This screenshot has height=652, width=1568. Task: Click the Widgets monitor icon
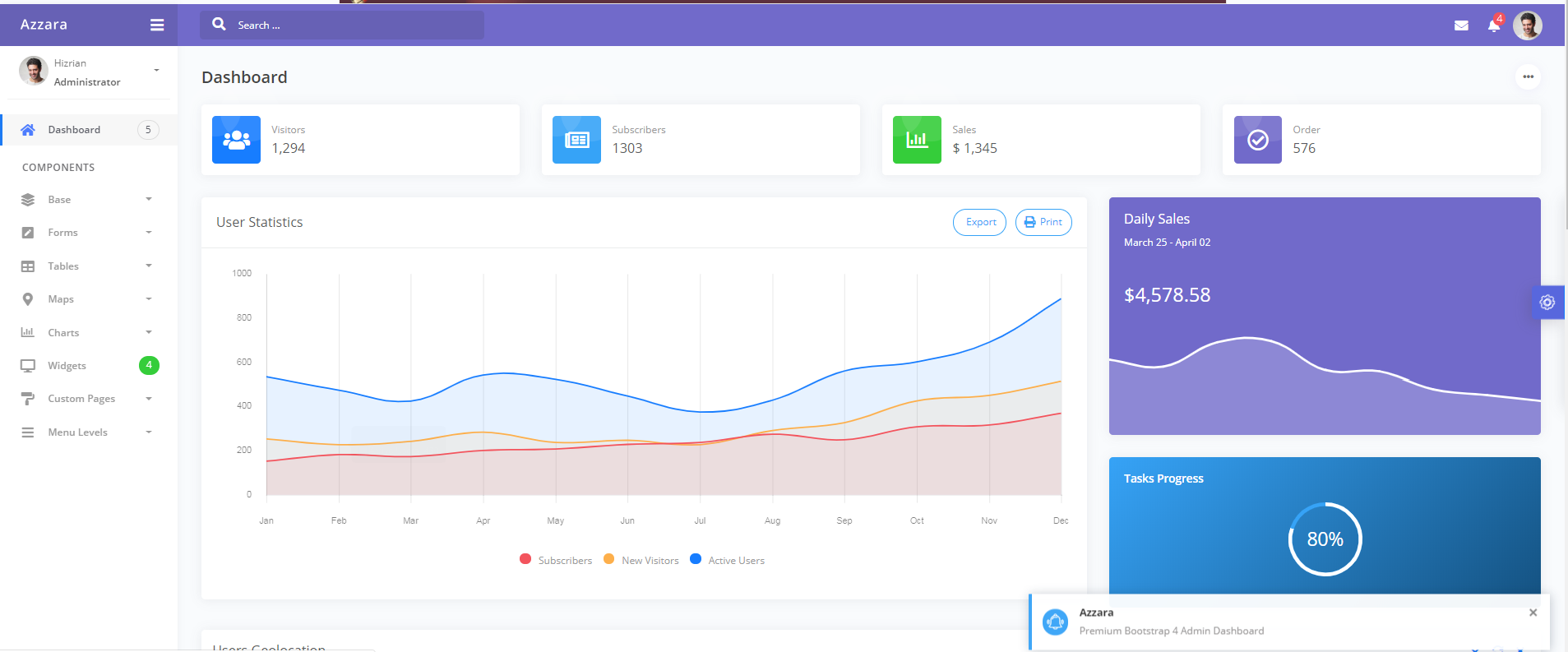28,366
